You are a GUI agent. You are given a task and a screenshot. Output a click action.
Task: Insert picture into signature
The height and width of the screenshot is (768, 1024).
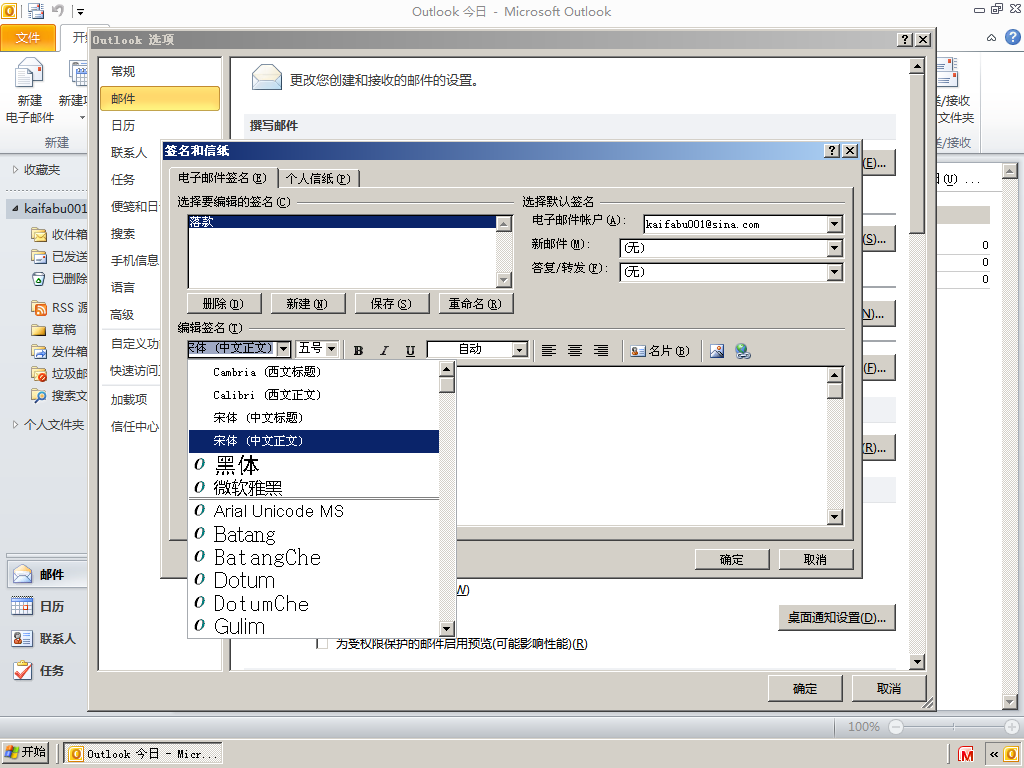(x=716, y=351)
